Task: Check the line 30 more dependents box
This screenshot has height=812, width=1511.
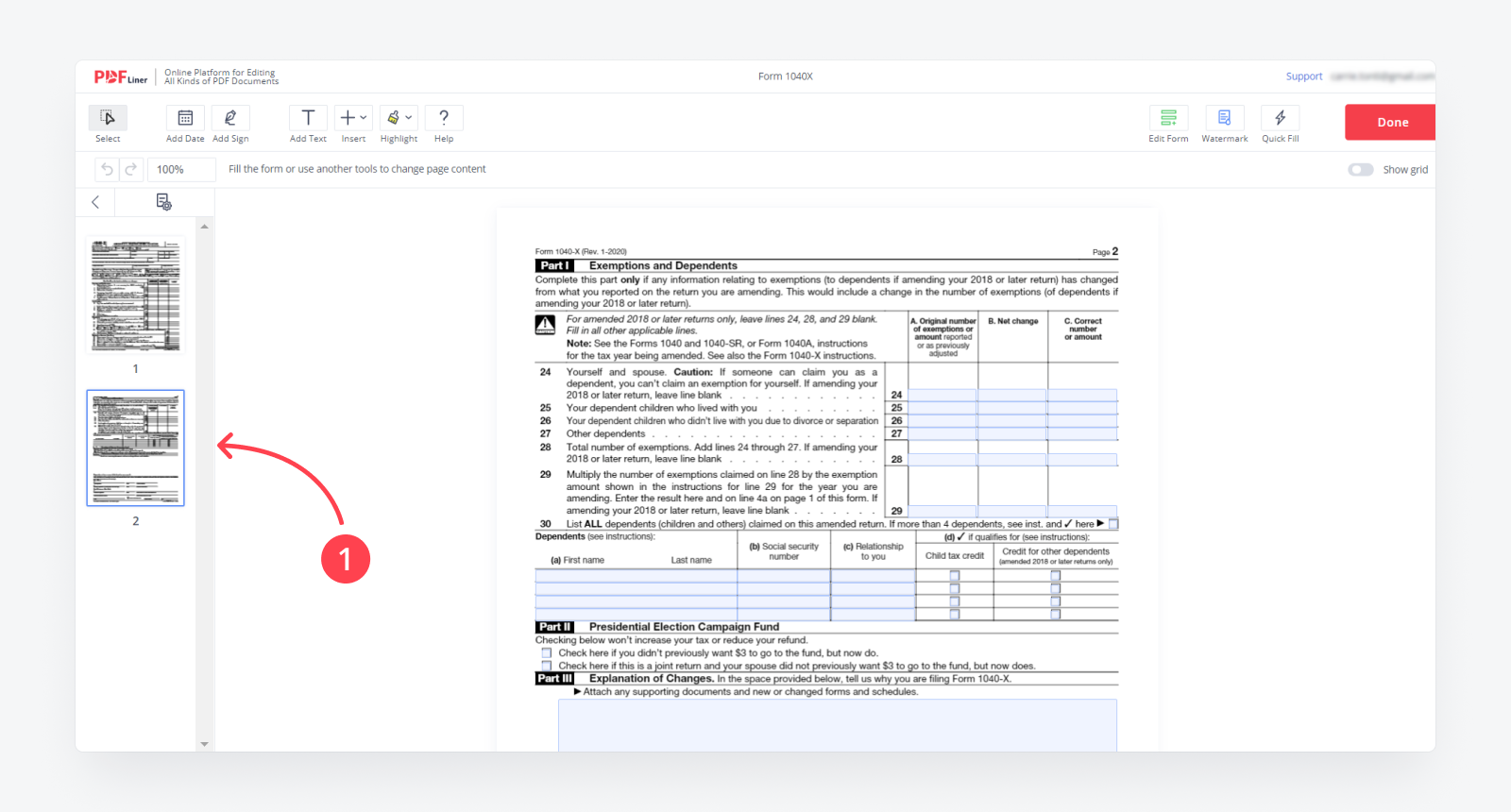Action: click(1113, 524)
